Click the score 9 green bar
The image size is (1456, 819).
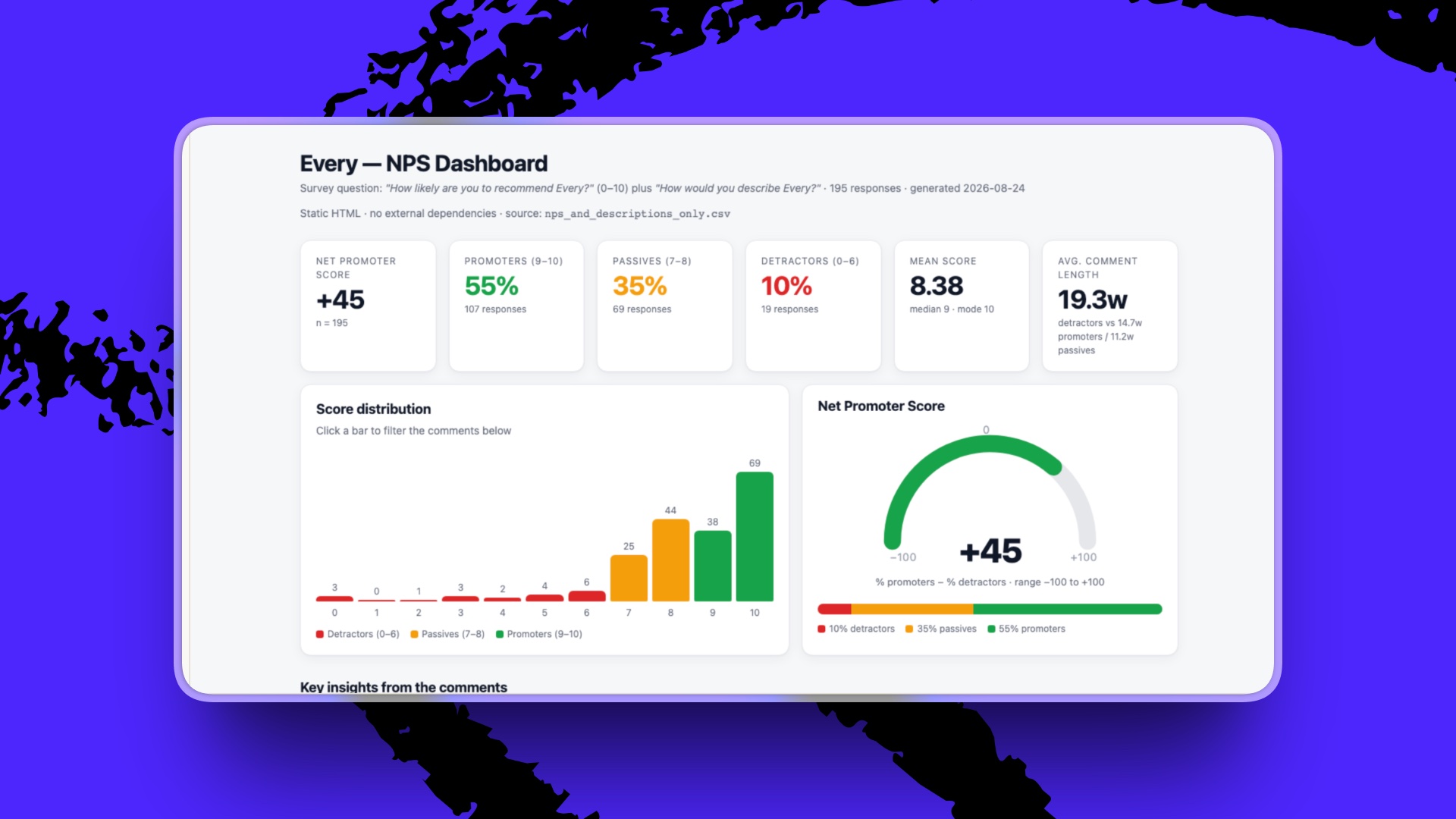713,566
